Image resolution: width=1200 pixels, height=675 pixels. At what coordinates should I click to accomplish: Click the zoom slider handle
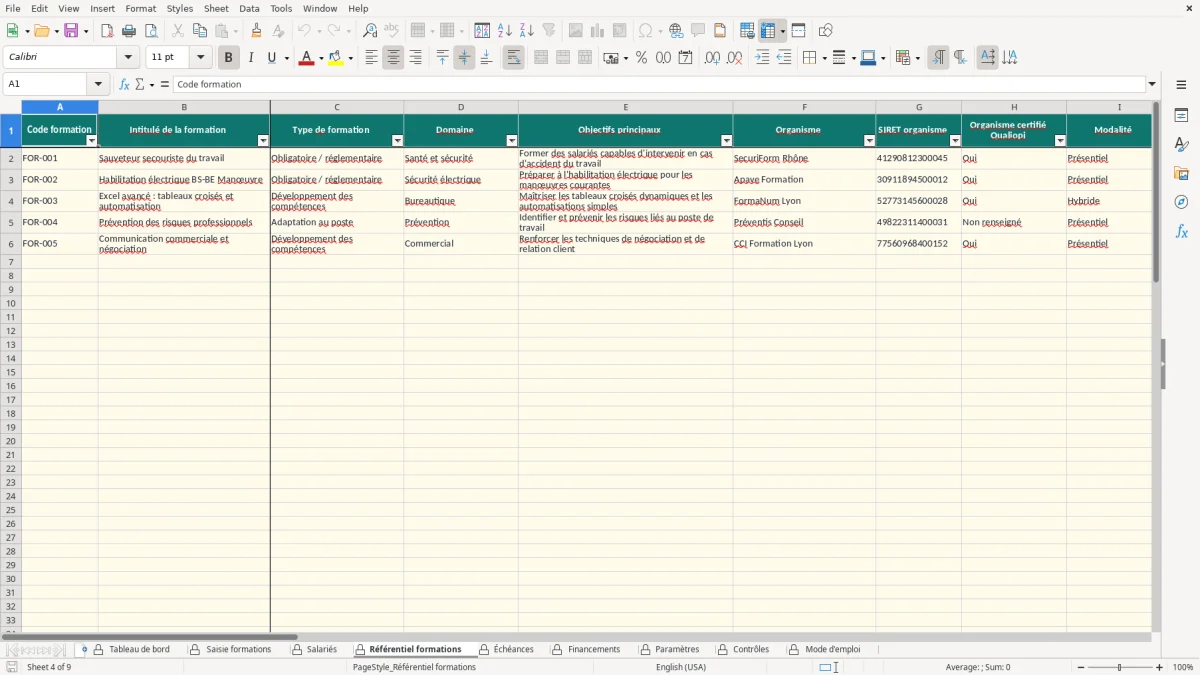[x=1120, y=667]
